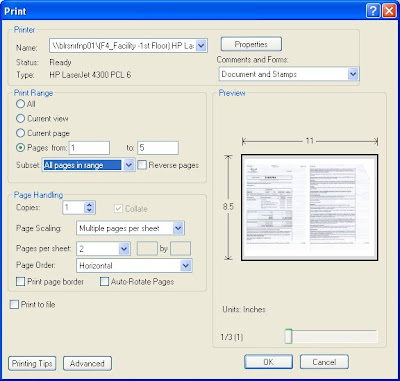Select the Pages from radio button
Viewport: 400px width, 381px height.
pyautogui.click(x=21, y=148)
